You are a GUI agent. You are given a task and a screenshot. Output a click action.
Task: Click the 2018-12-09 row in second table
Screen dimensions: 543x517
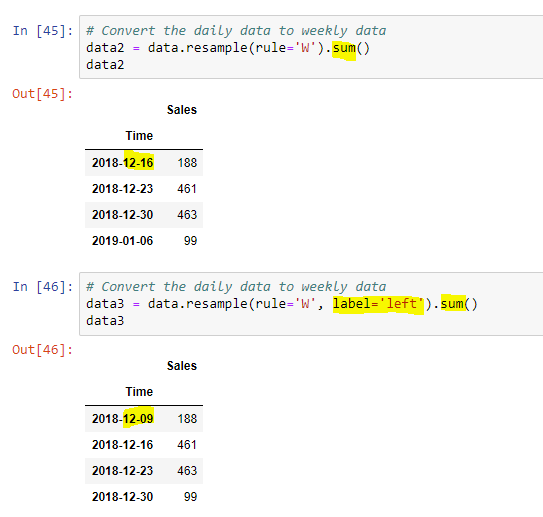144,419
